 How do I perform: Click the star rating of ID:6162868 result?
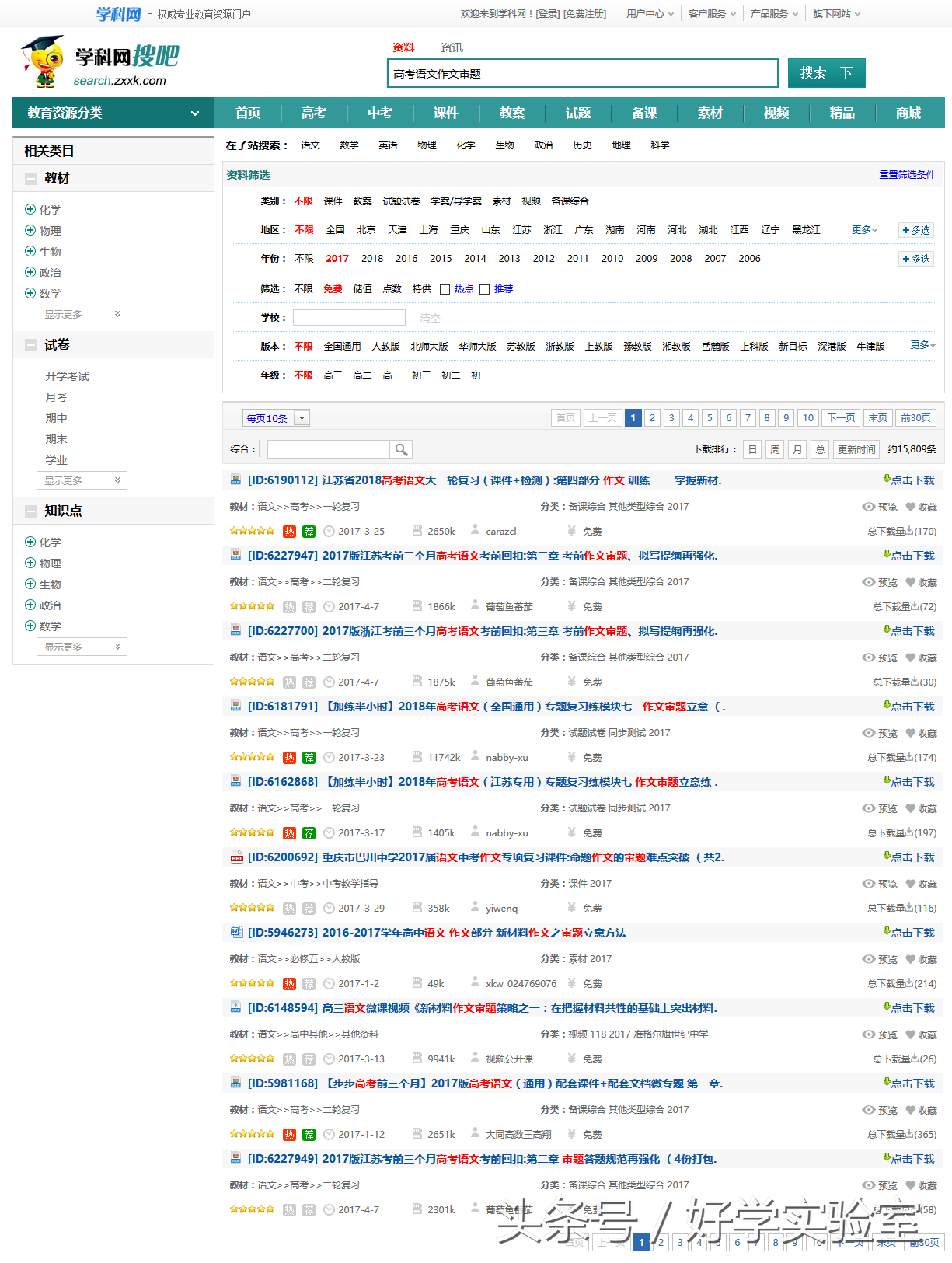coord(253,832)
